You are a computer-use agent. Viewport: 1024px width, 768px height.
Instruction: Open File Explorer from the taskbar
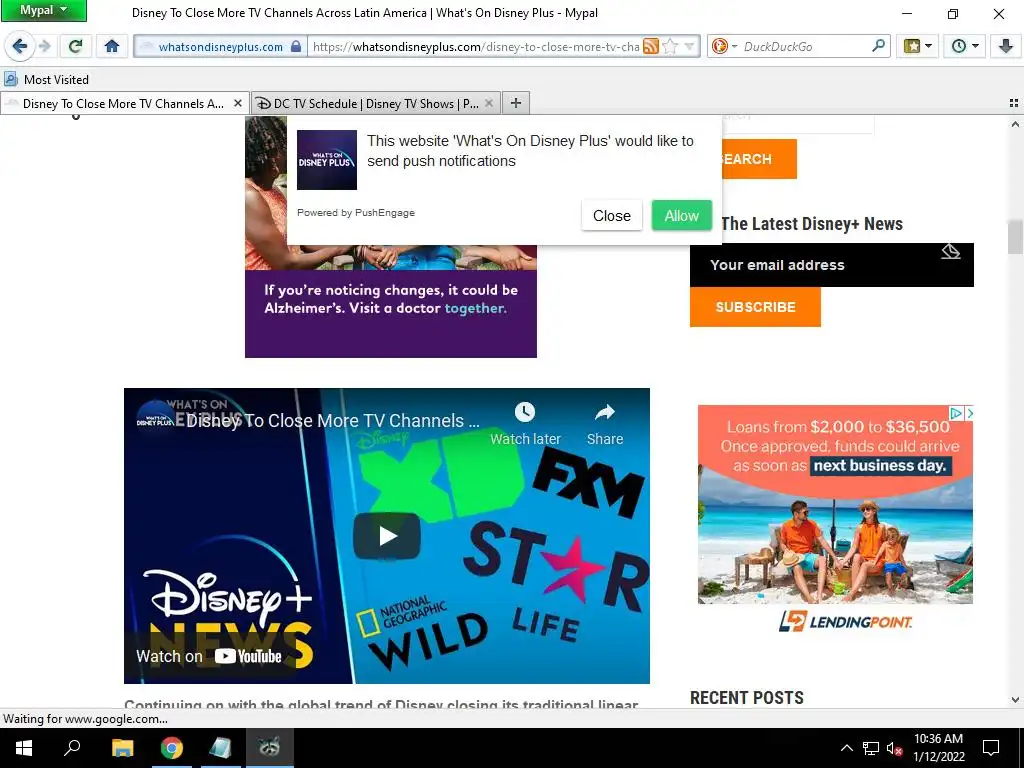click(x=122, y=748)
